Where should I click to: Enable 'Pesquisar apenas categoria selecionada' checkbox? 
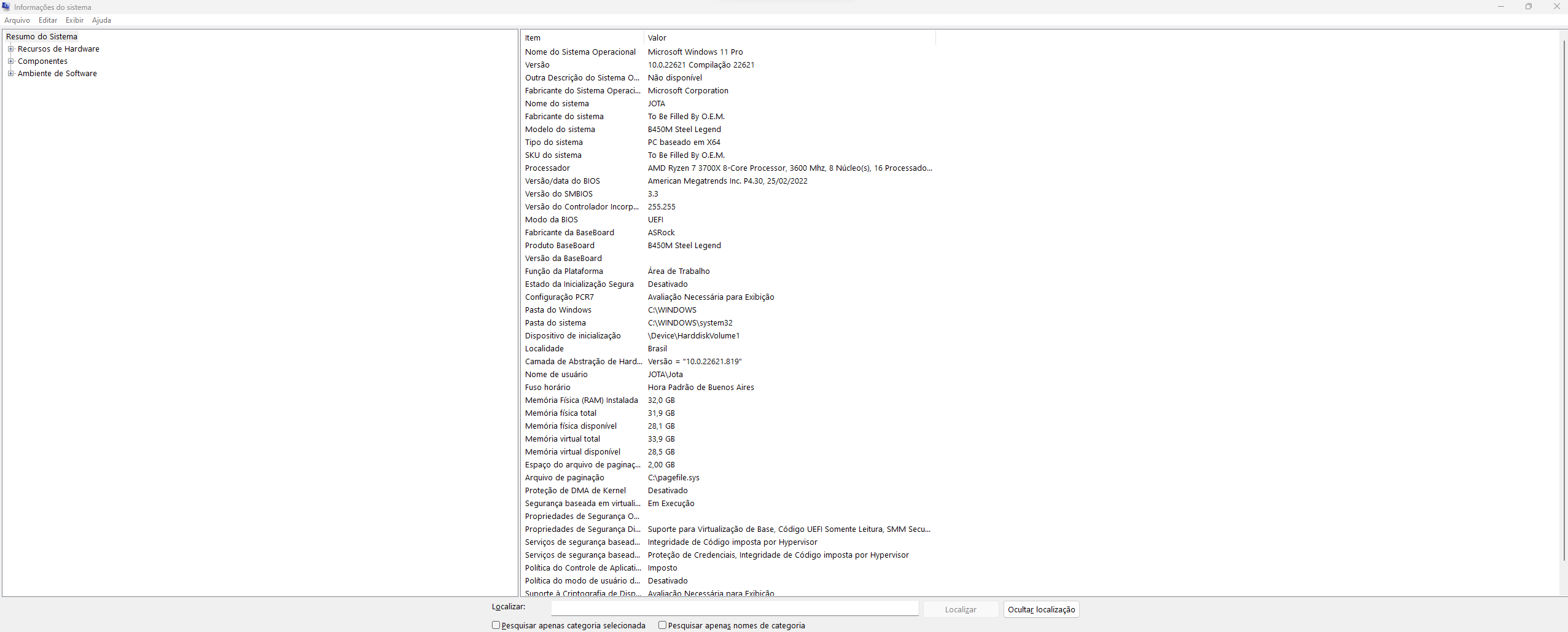tap(496, 625)
